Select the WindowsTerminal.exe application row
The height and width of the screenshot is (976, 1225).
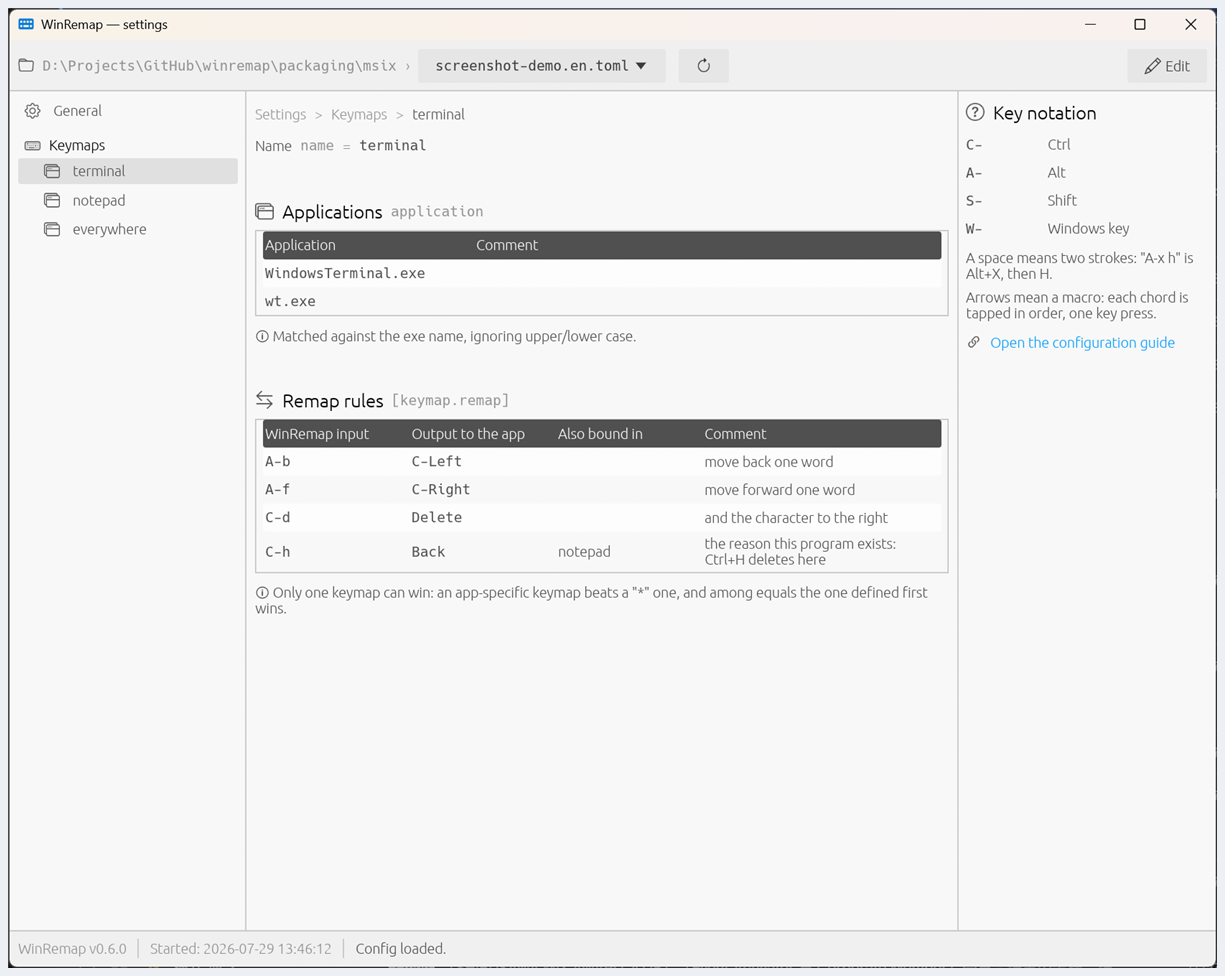pyautogui.click(x=602, y=273)
